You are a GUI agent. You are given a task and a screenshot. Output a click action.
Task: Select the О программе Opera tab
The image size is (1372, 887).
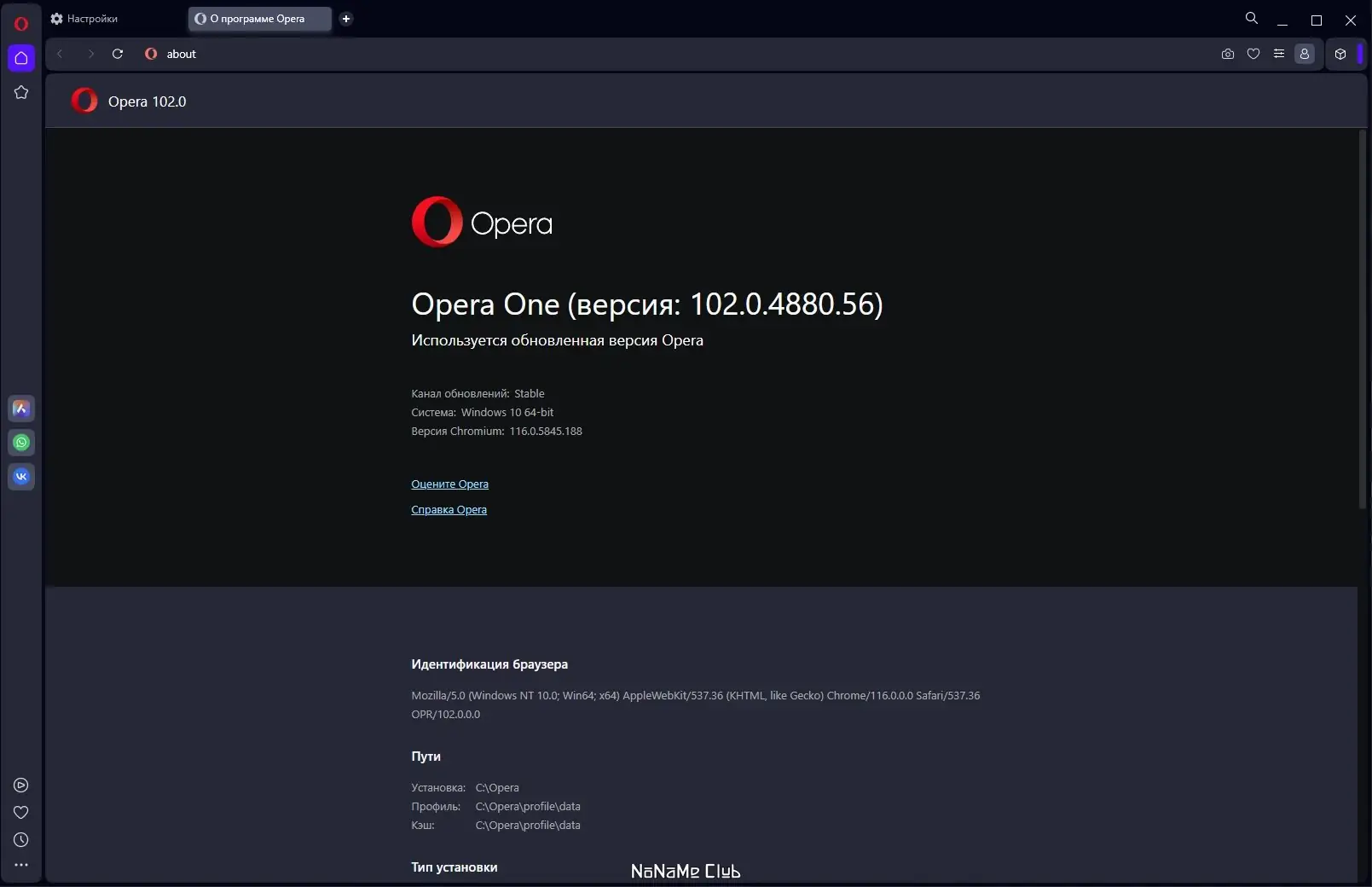259,19
